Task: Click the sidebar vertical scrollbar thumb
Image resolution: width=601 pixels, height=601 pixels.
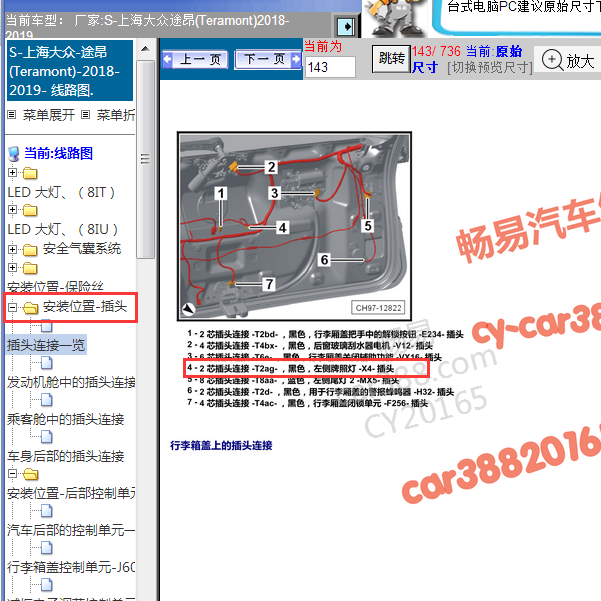Action: pyautogui.click(x=145, y=159)
